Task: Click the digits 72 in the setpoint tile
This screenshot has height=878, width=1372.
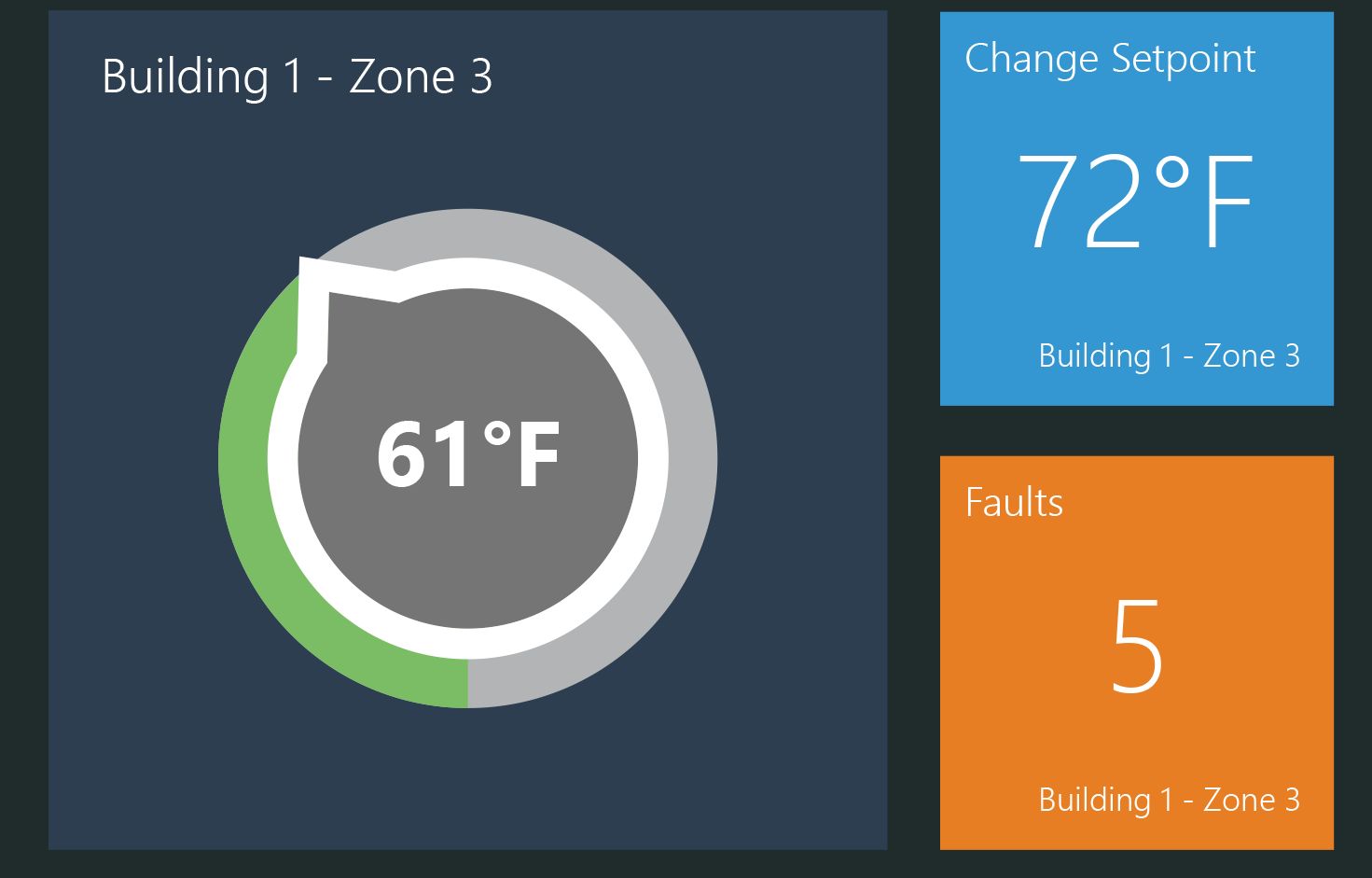Action: click(1080, 202)
